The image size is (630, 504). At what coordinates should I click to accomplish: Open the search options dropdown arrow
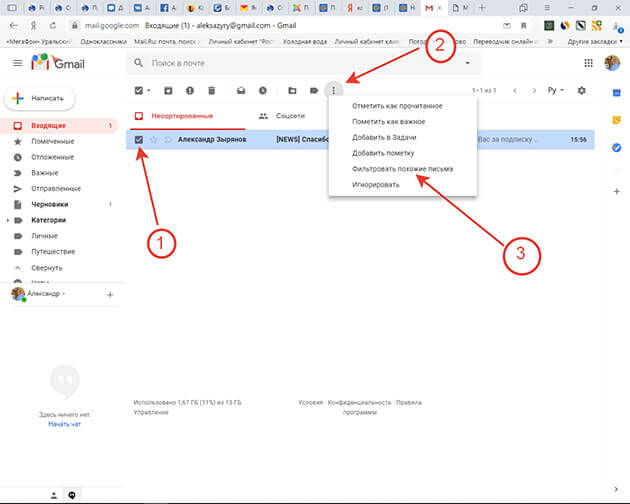pos(468,63)
